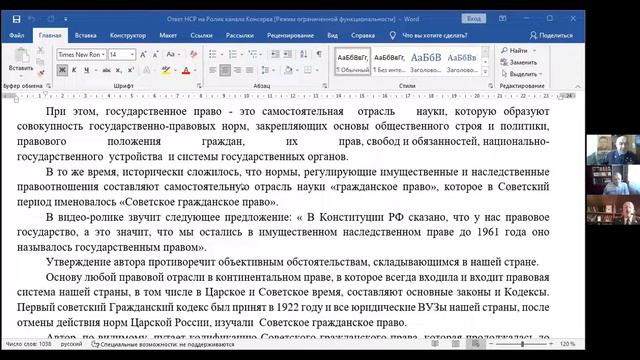Open the Clipboard pane launcher

coord(49,86)
